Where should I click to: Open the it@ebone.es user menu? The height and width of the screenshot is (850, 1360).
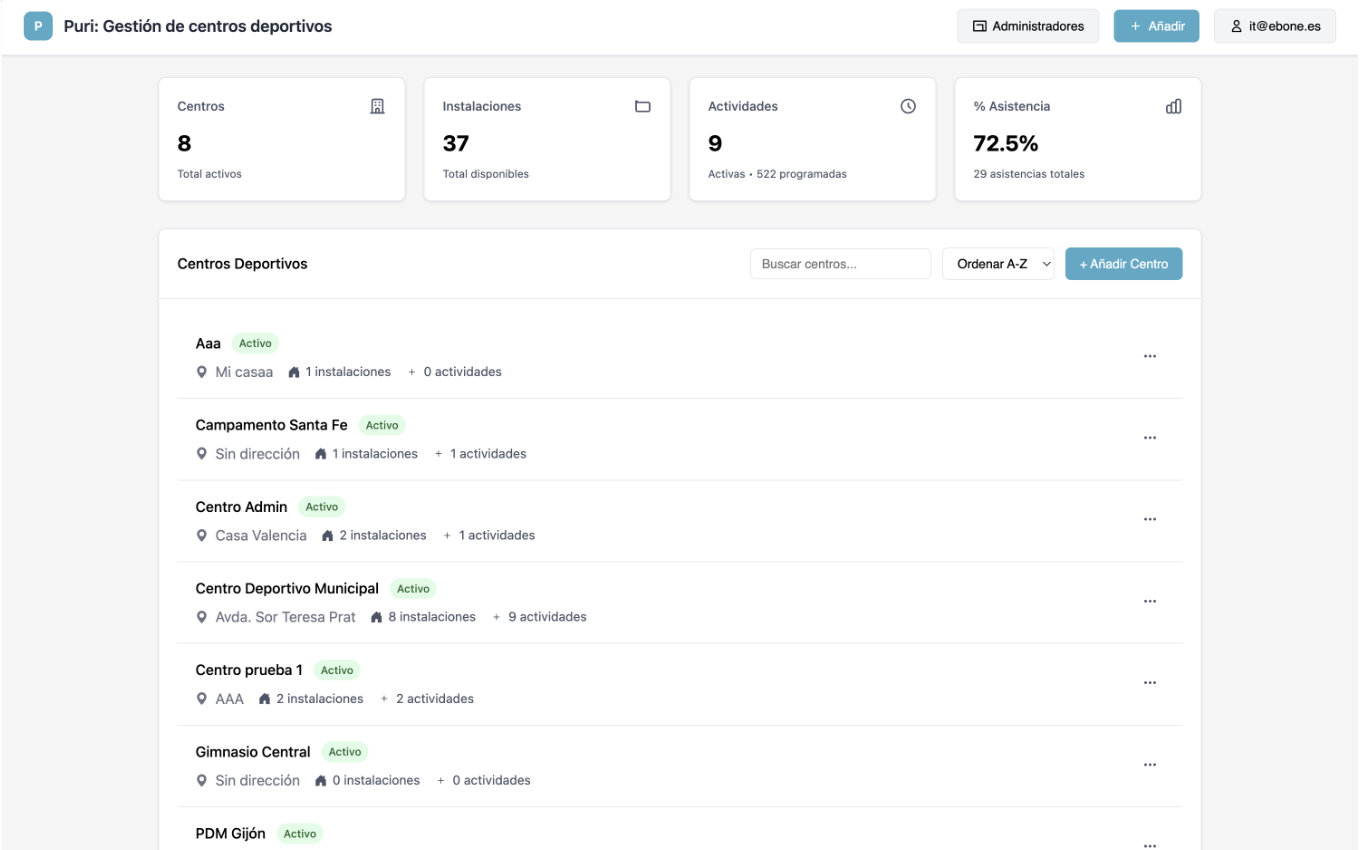pos(1274,26)
